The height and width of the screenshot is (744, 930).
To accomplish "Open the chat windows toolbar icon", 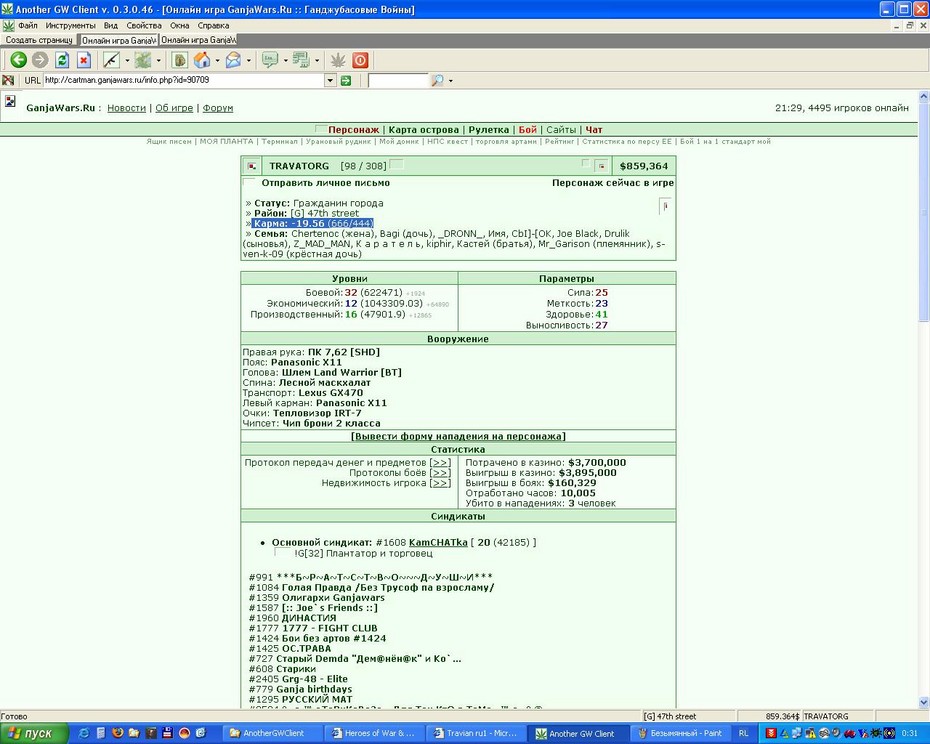I will coord(301,60).
